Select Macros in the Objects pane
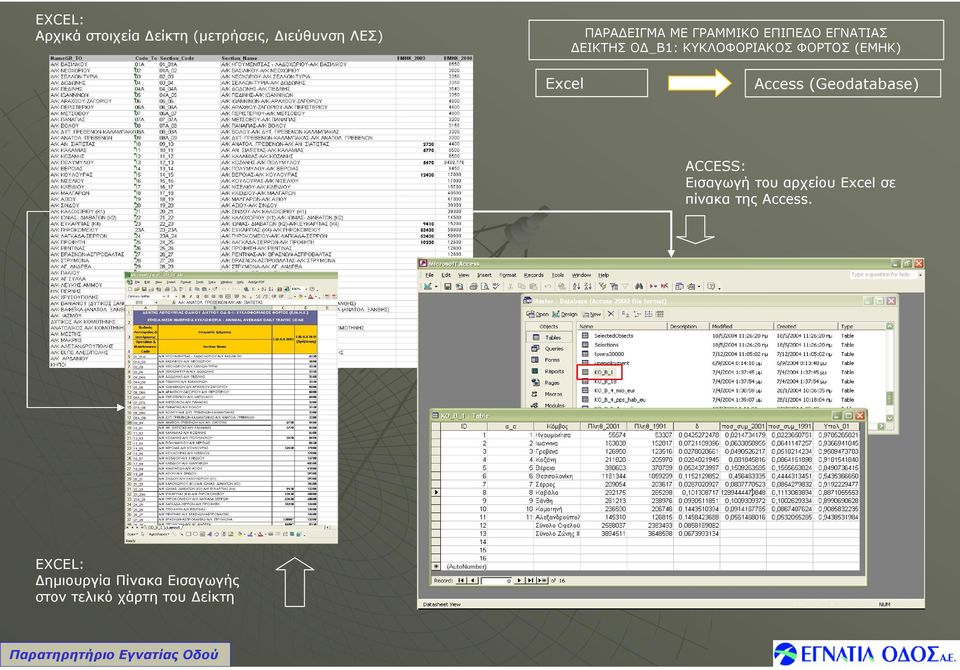 coord(549,394)
